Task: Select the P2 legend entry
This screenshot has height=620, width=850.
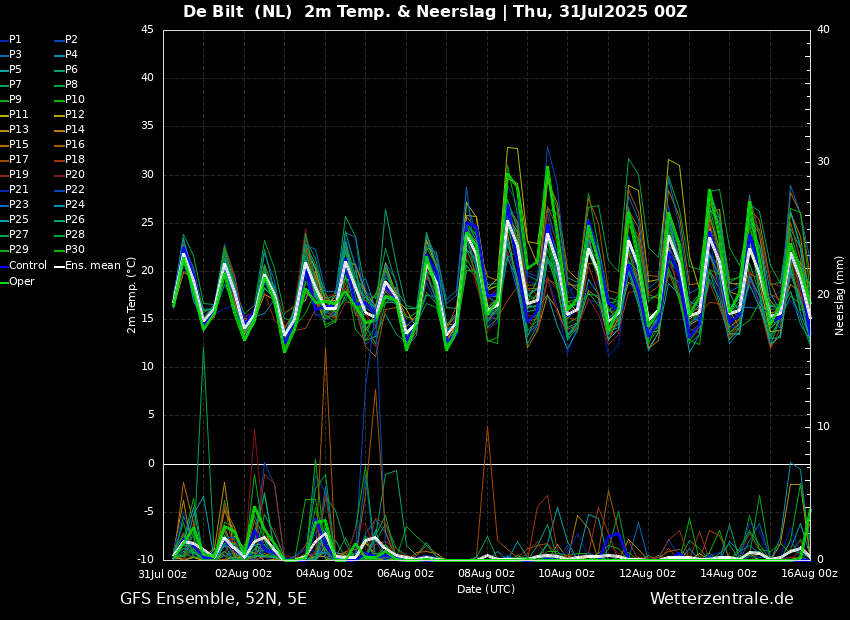Action: click(x=71, y=40)
